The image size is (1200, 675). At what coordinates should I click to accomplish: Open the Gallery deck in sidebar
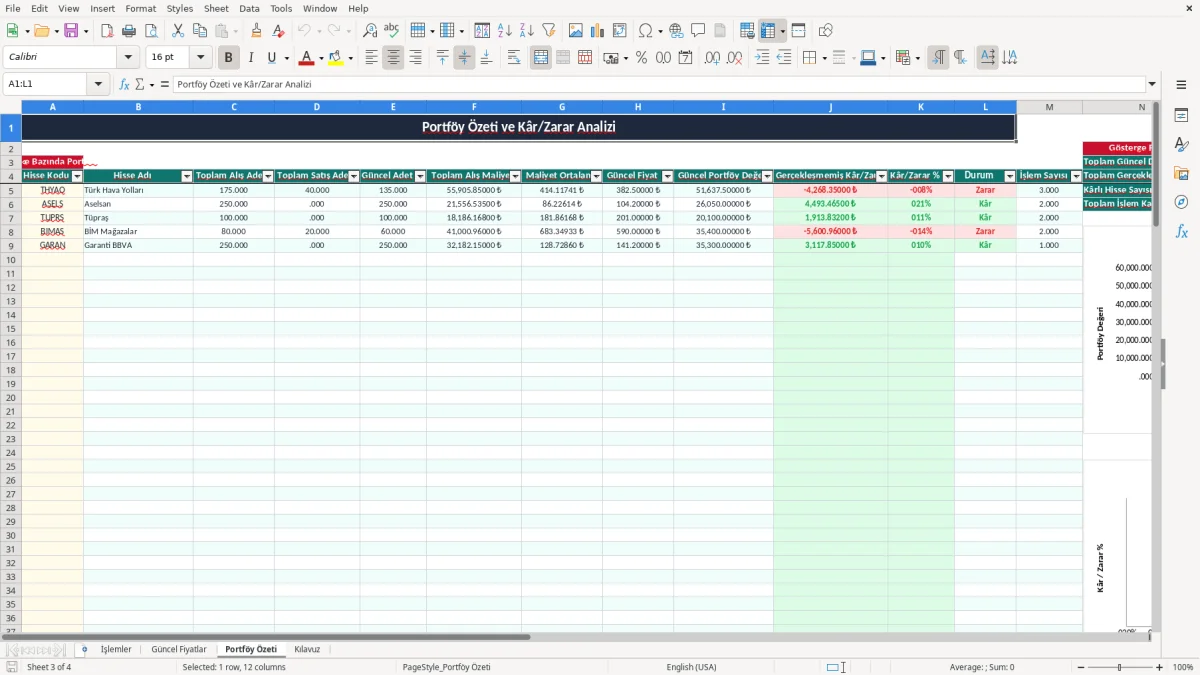[1181, 173]
